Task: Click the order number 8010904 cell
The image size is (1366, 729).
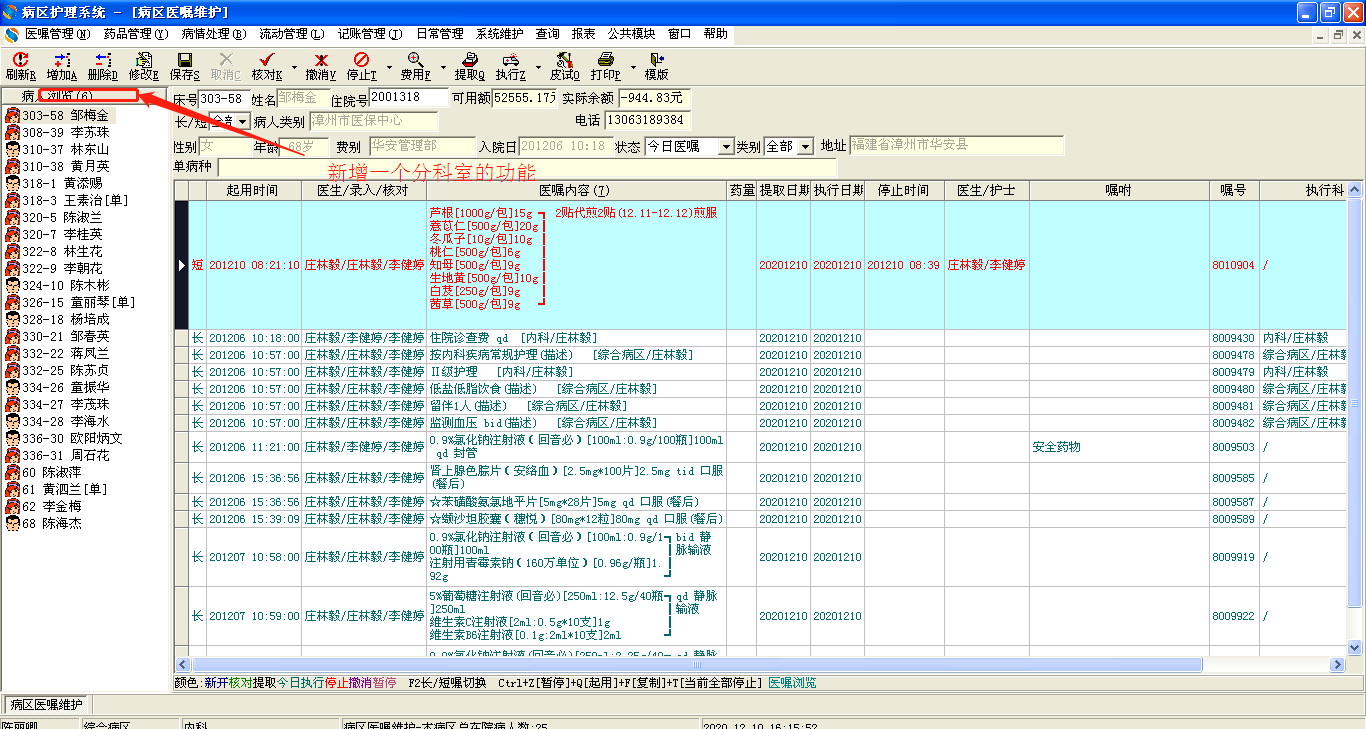Action: point(1234,266)
